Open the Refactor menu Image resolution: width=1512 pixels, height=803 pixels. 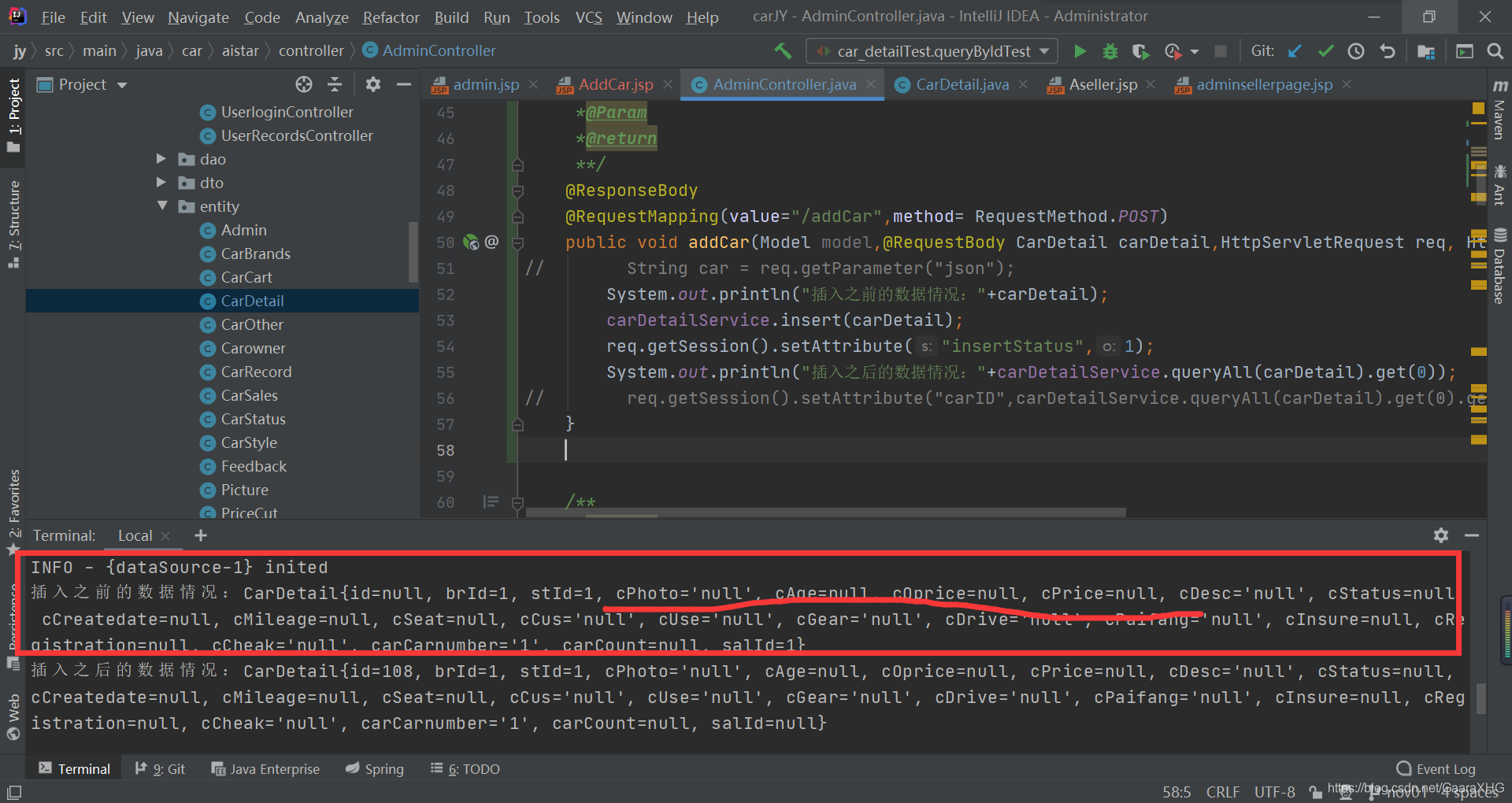pyautogui.click(x=391, y=17)
